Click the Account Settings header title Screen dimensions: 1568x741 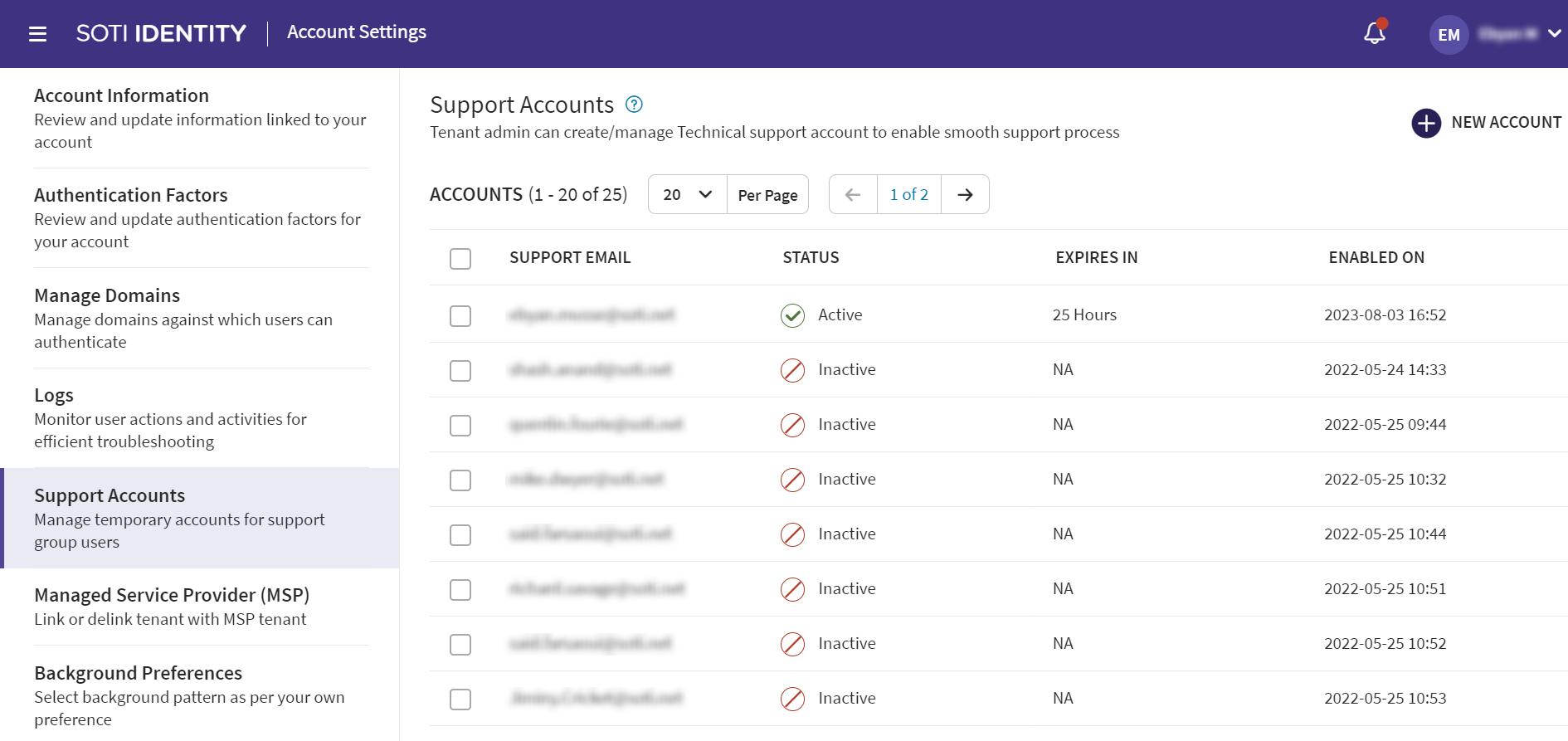[x=357, y=32]
